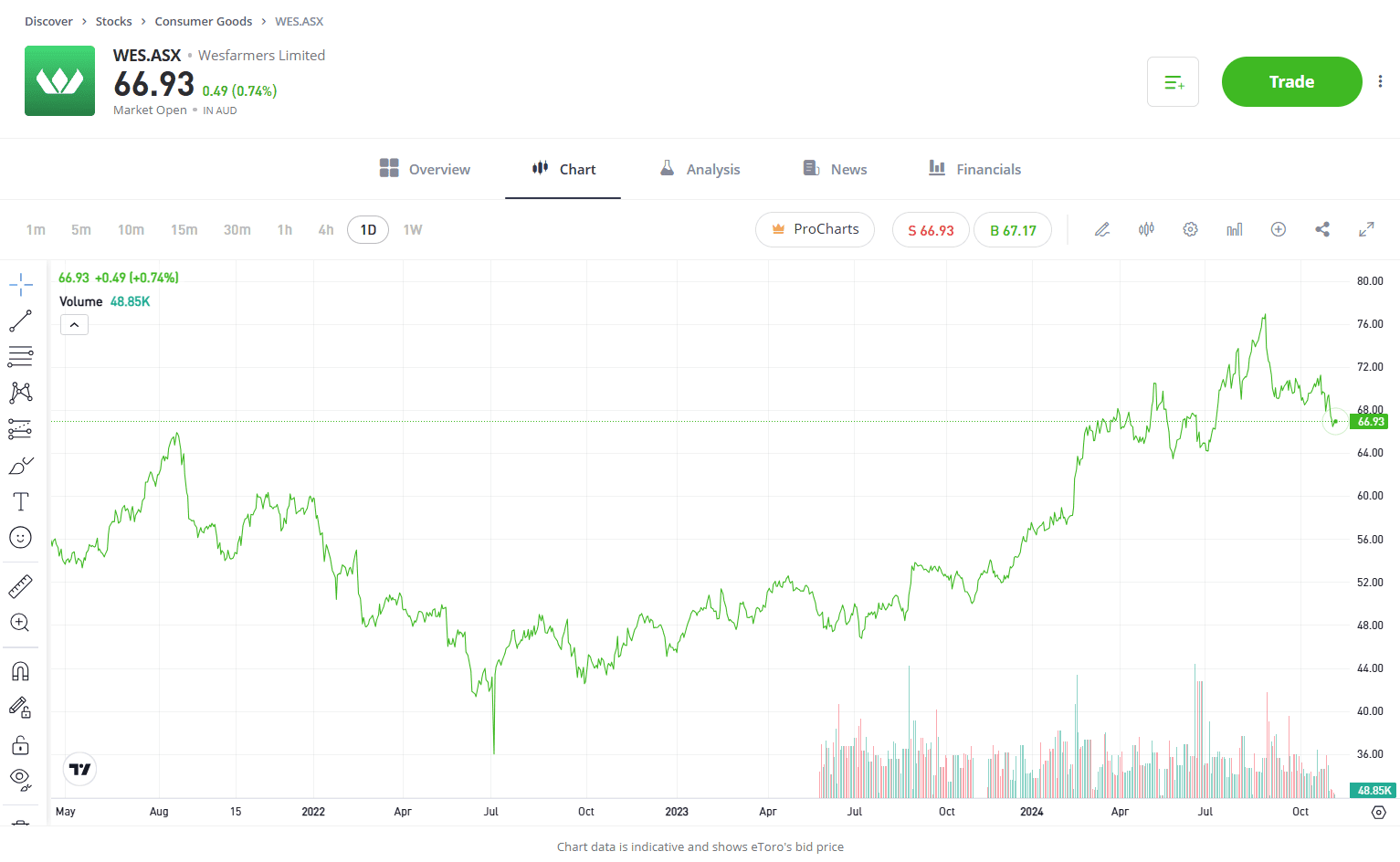Open the add-to-watchlist menu
This screenshot has height=862, width=1400.
(x=1173, y=82)
